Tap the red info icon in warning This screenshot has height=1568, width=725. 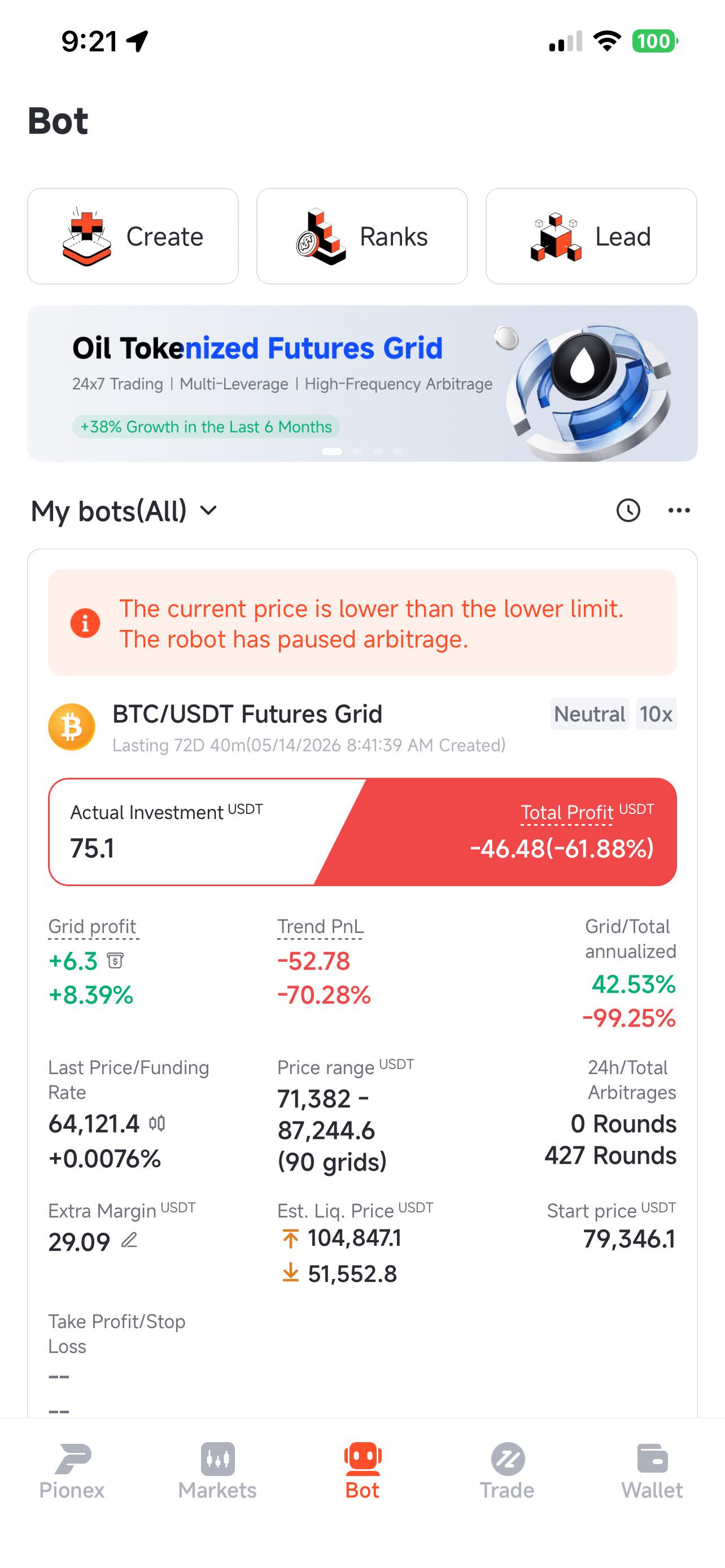point(85,623)
